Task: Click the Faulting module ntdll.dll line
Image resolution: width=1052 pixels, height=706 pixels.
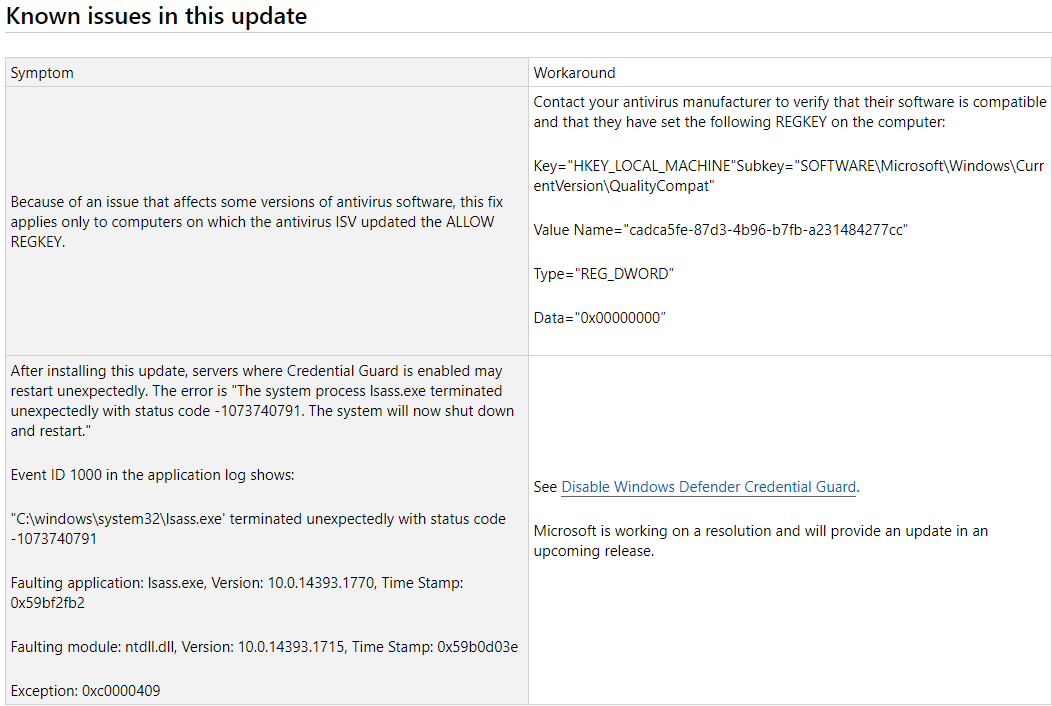Action: point(264,646)
